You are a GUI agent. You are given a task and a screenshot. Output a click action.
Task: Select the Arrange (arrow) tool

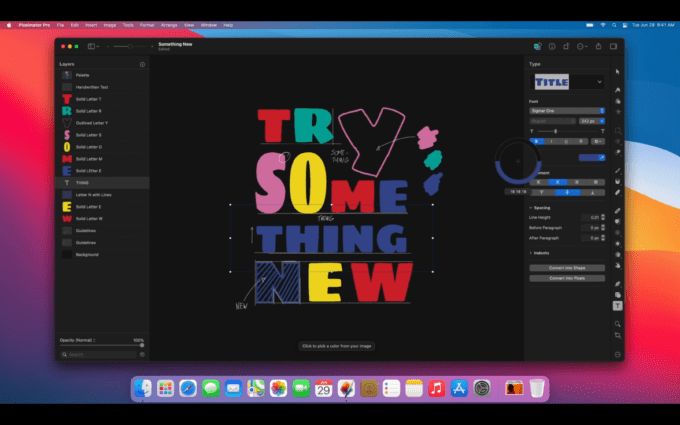click(618, 72)
